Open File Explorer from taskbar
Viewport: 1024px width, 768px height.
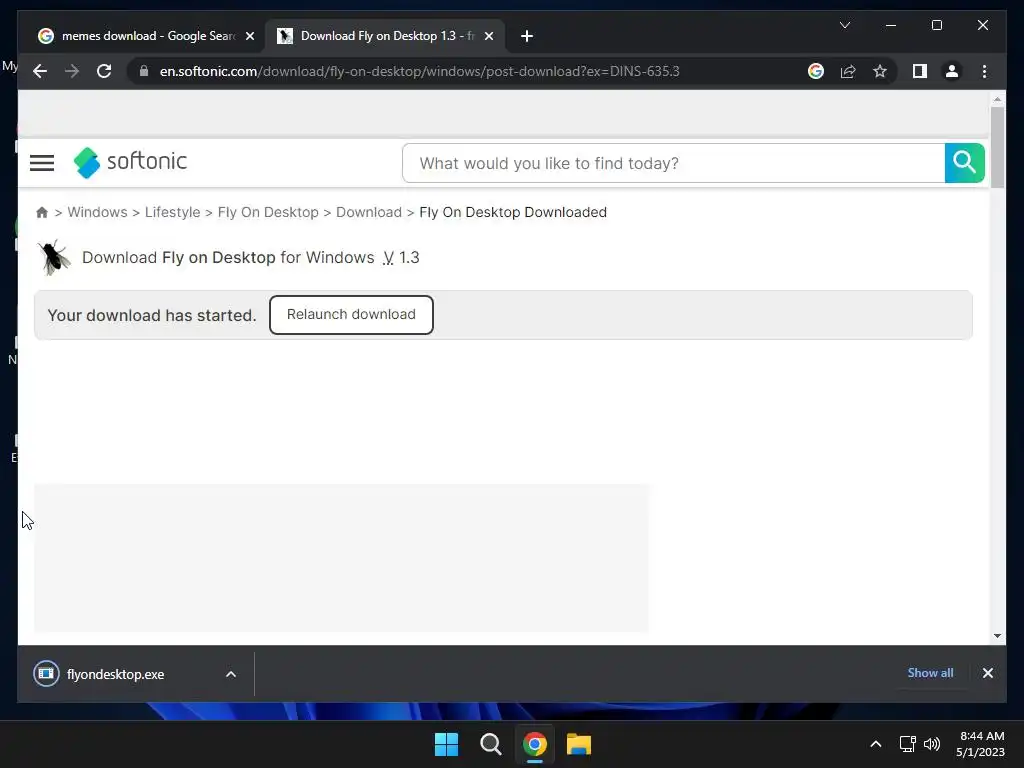pyautogui.click(x=579, y=744)
